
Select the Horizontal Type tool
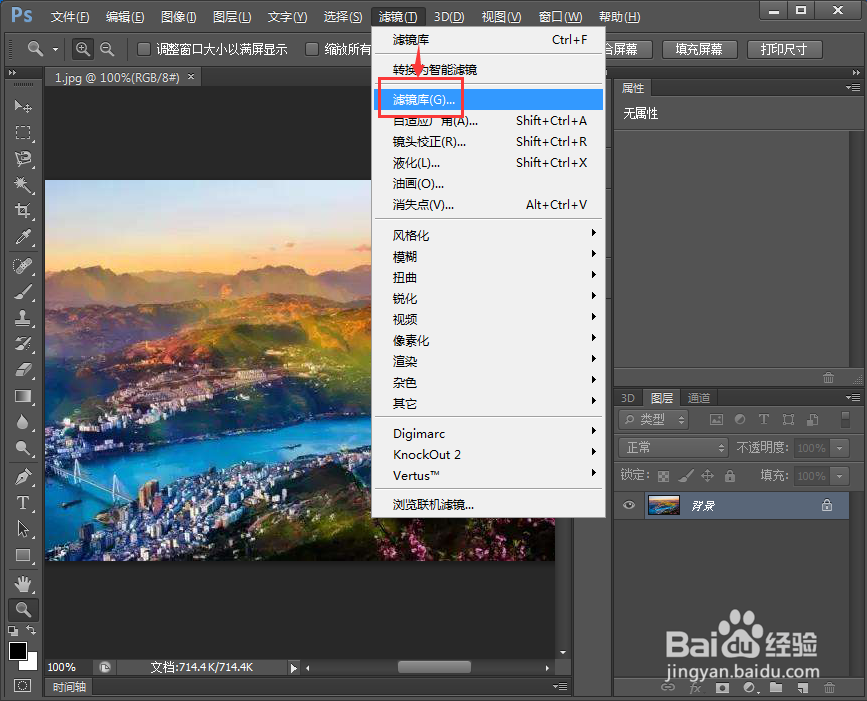[x=23, y=503]
